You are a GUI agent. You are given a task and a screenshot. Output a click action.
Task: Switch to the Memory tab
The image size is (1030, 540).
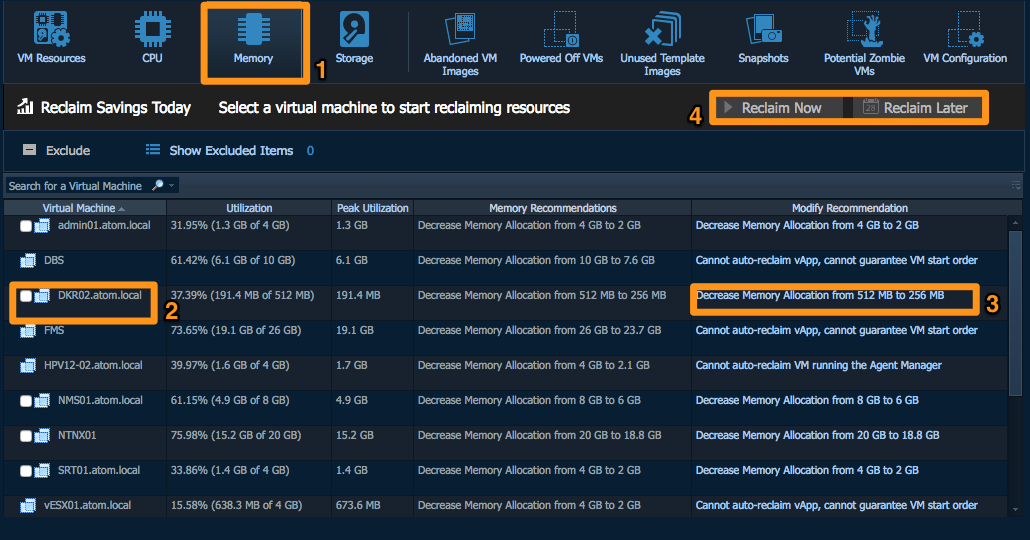pos(254,42)
